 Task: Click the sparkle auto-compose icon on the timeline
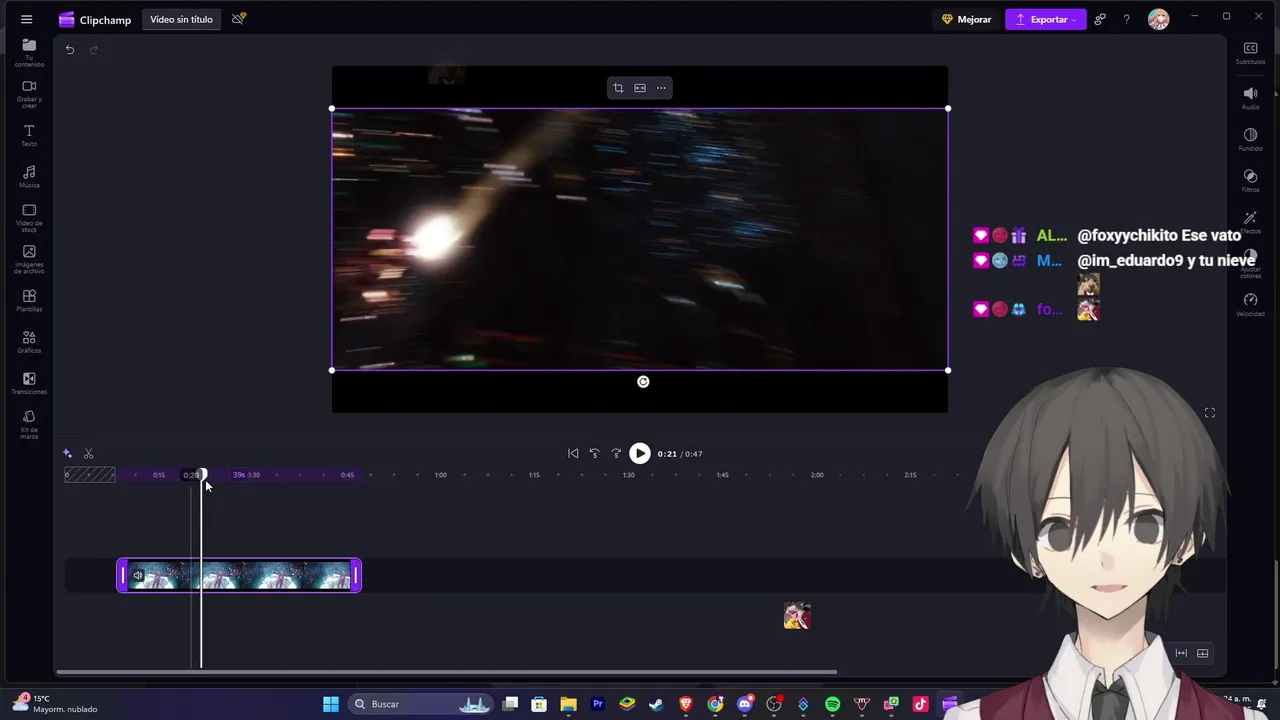pyautogui.click(x=67, y=454)
